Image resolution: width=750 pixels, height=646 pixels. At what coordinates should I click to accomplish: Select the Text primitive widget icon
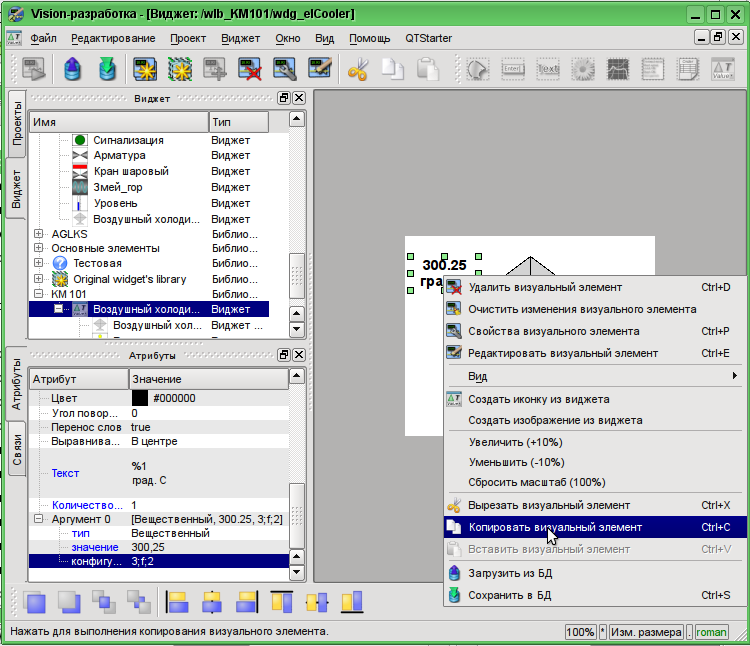click(x=547, y=70)
